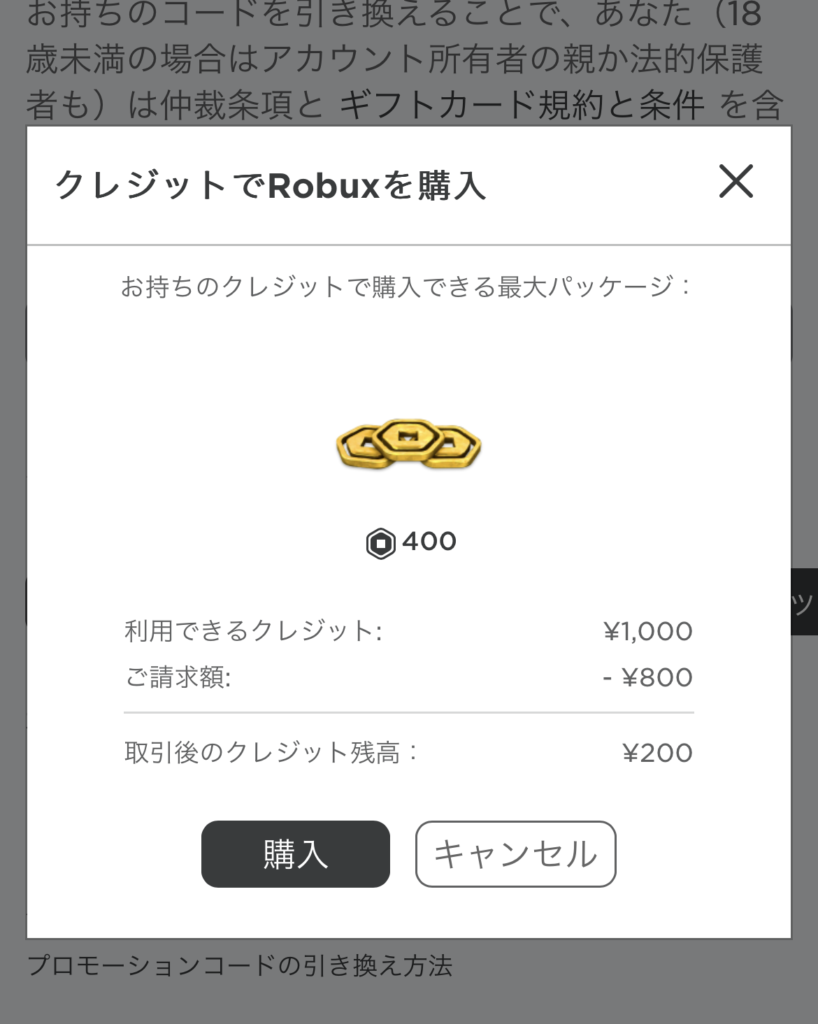This screenshot has height=1024, width=818.
Task: Open プロモーションコードの引き換え方法 help text
Action: tap(240, 965)
